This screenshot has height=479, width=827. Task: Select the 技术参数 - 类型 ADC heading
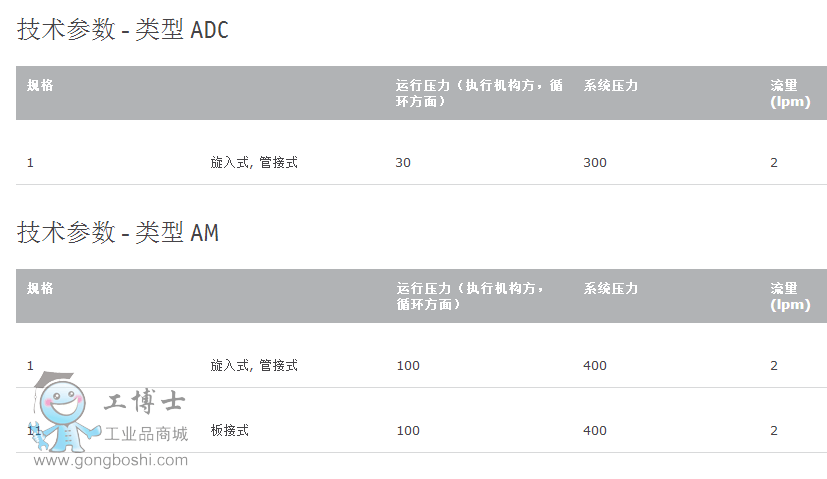tap(123, 30)
